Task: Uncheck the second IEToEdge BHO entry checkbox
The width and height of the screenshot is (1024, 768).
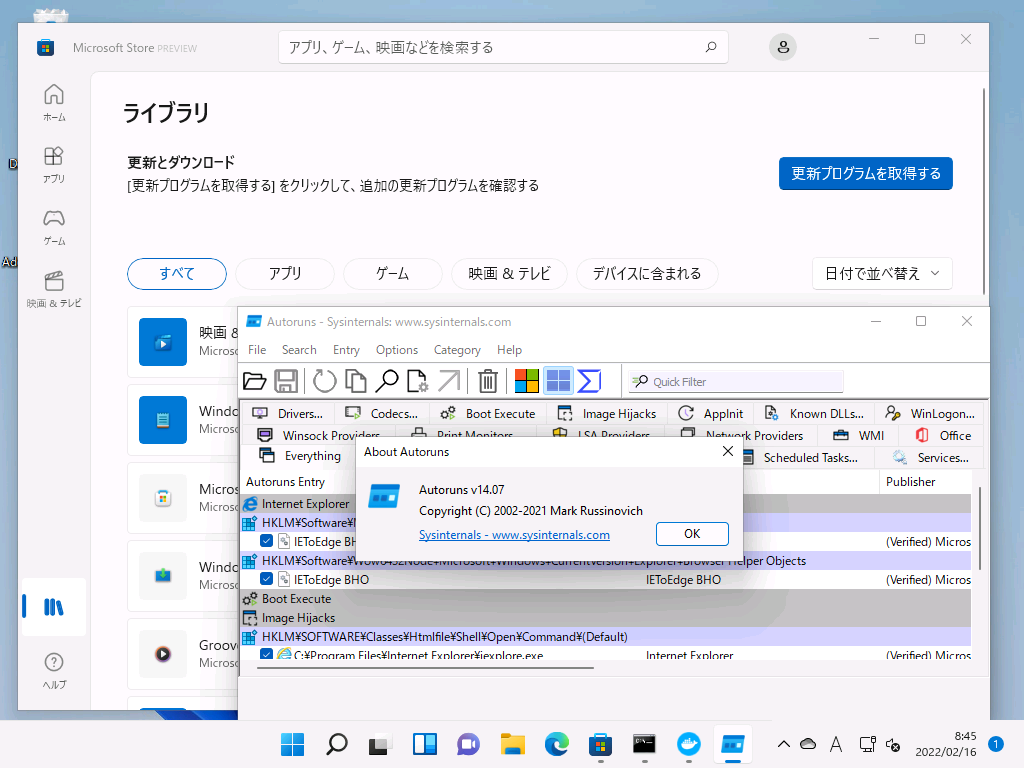Action: coord(267,579)
